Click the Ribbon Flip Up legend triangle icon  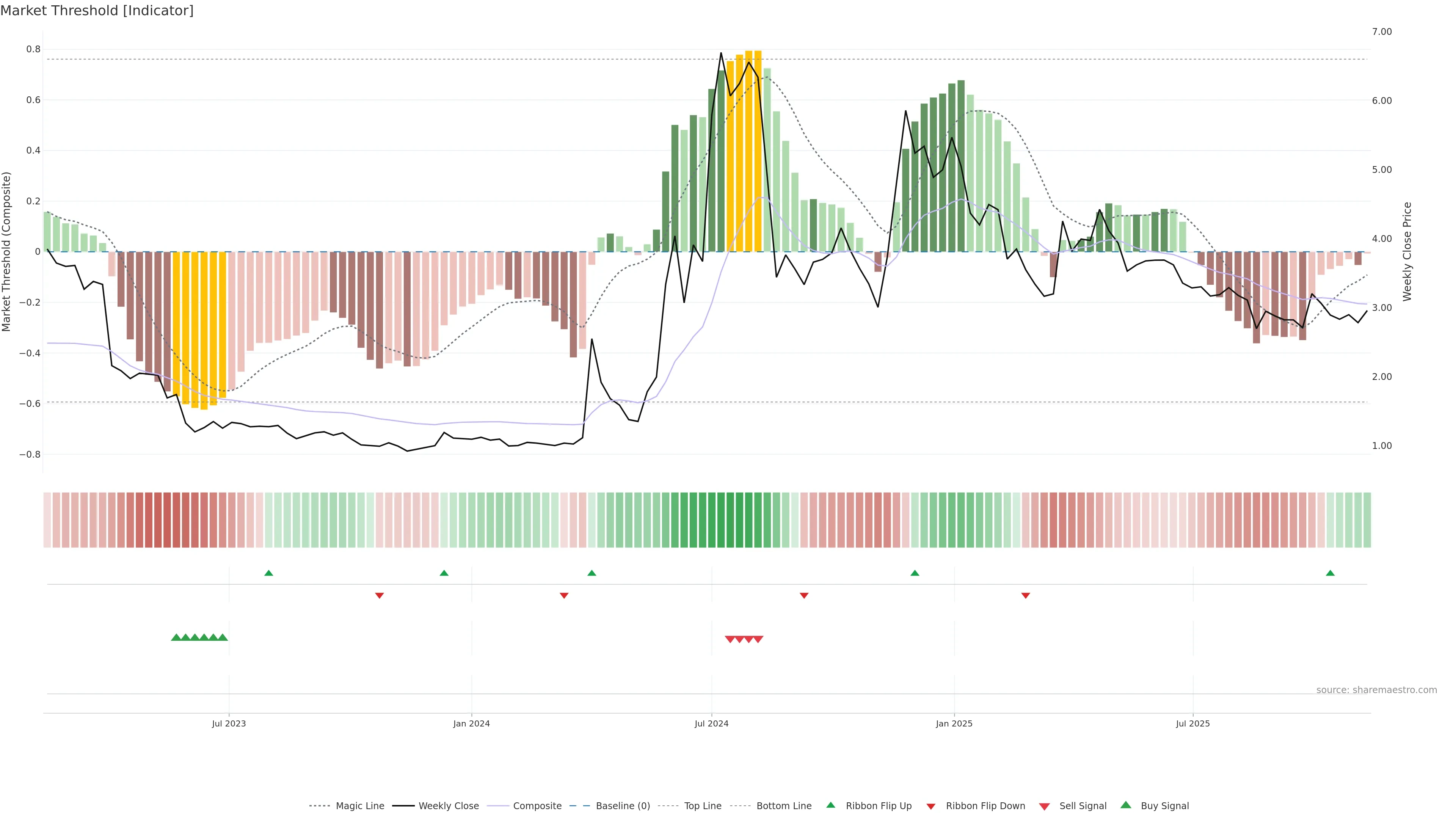coord(830,805)
